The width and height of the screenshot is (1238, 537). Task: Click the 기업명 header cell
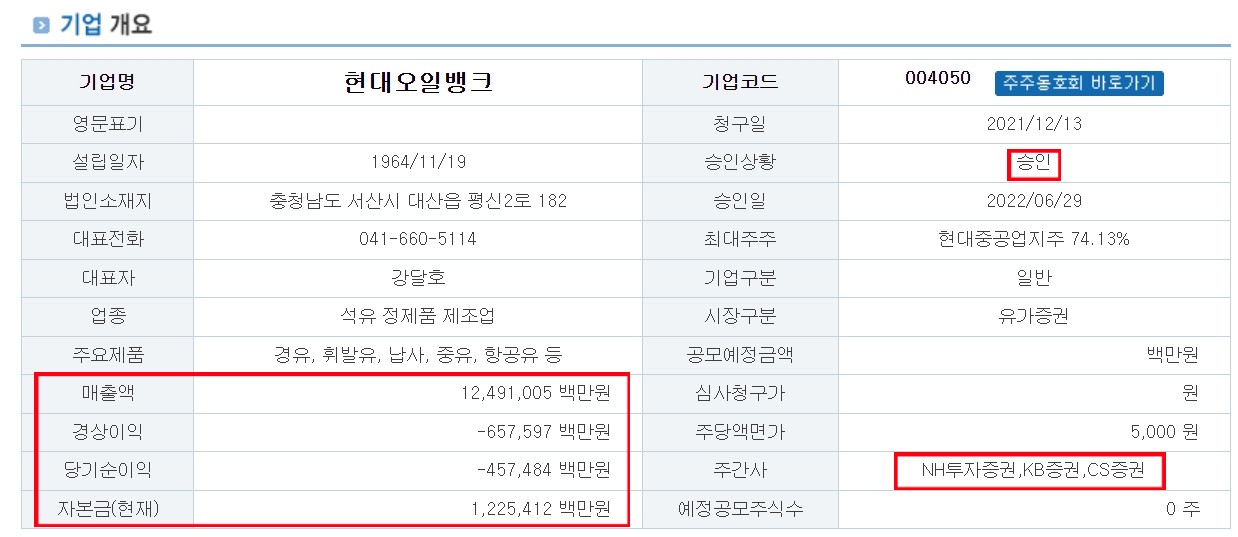(x=108, y=82)
